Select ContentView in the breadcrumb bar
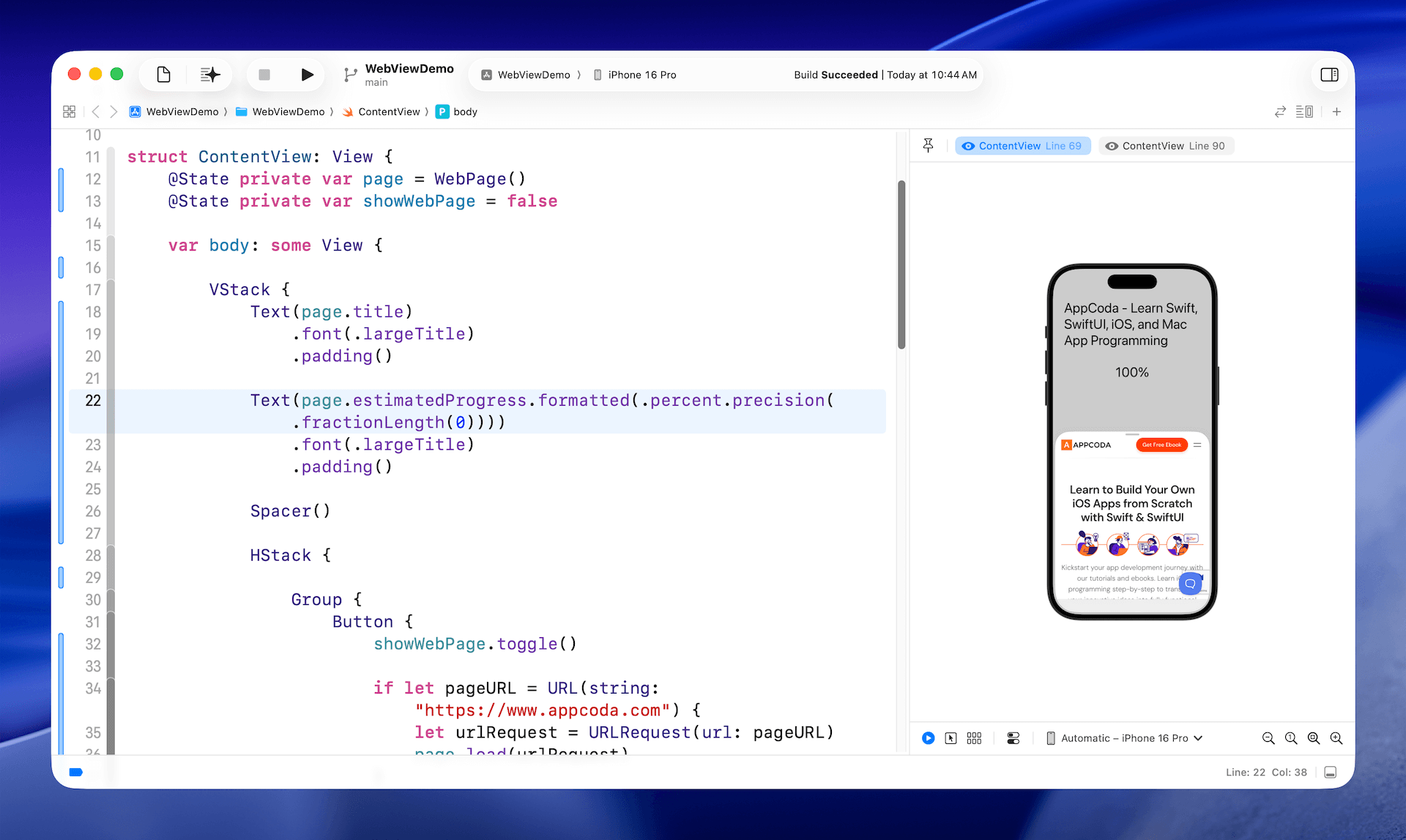The width and height of the screenshot is (1406, 840). (389, 111)
